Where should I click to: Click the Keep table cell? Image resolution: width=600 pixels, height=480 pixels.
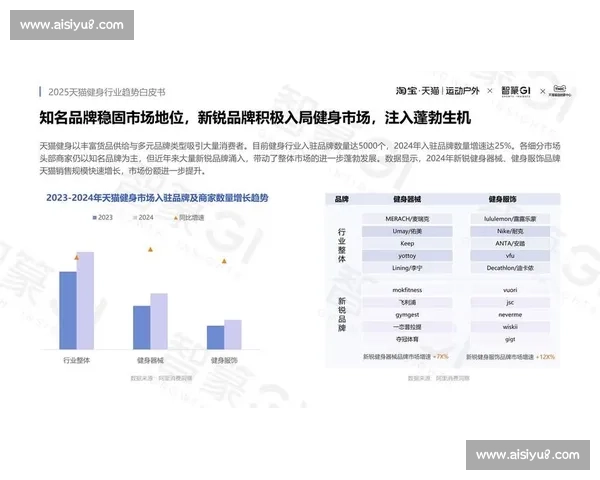[407, 243]
